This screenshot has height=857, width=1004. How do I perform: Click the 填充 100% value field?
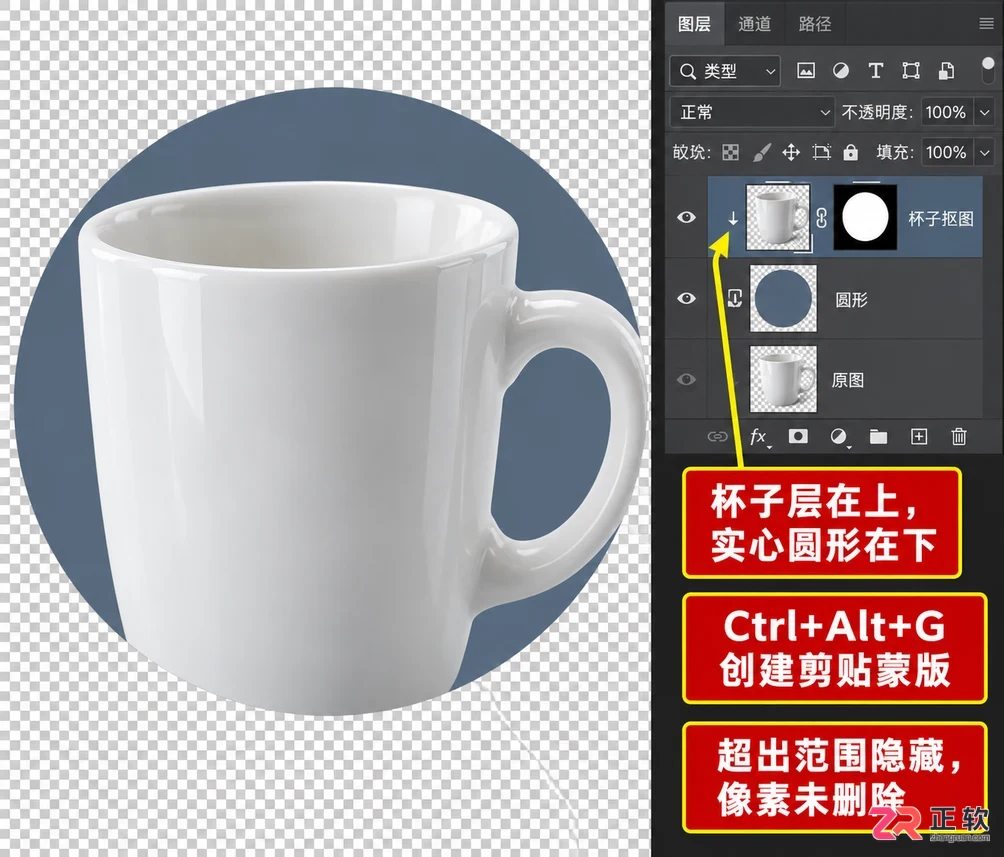(946, 152)
